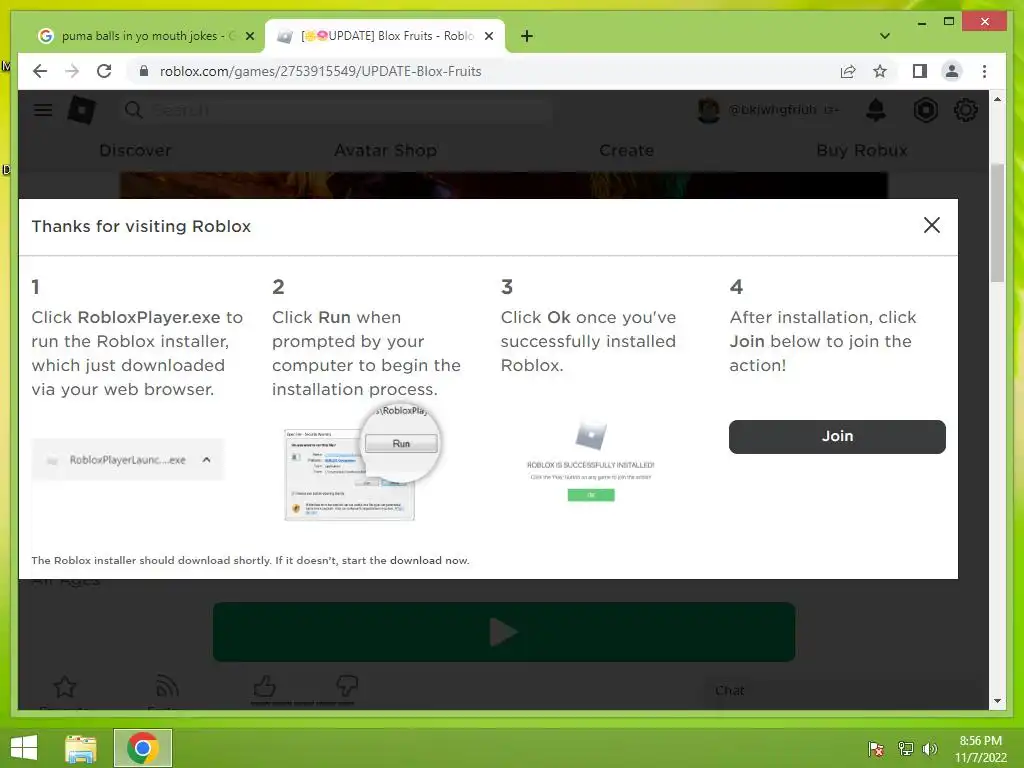Close the Blox Fruits tab

[488, 37]
